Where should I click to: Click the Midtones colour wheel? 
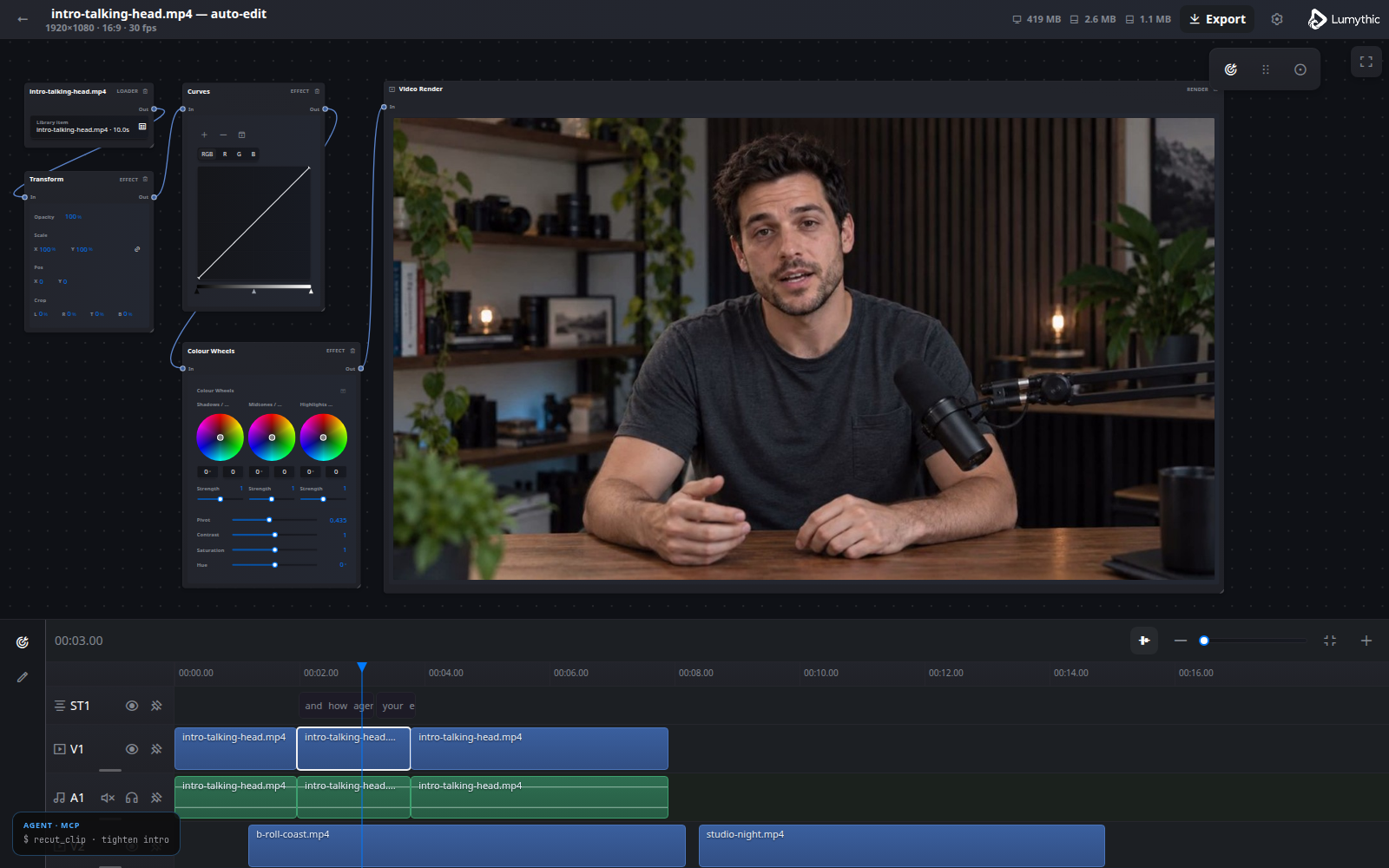click(x=272, y=437)
